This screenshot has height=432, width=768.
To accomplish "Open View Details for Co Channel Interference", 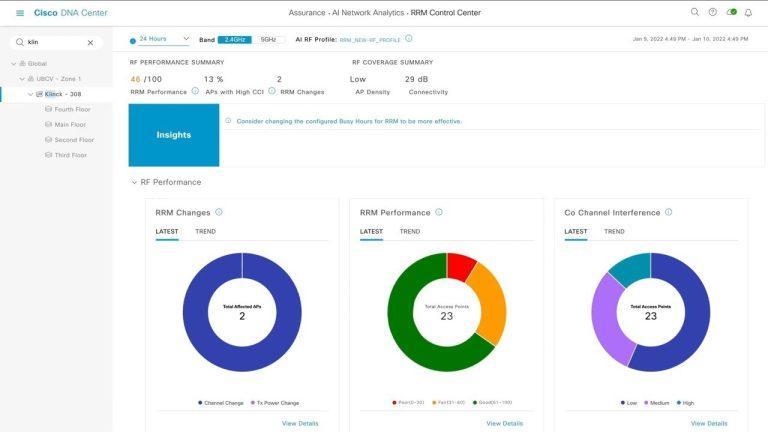I will click(709, 423).
